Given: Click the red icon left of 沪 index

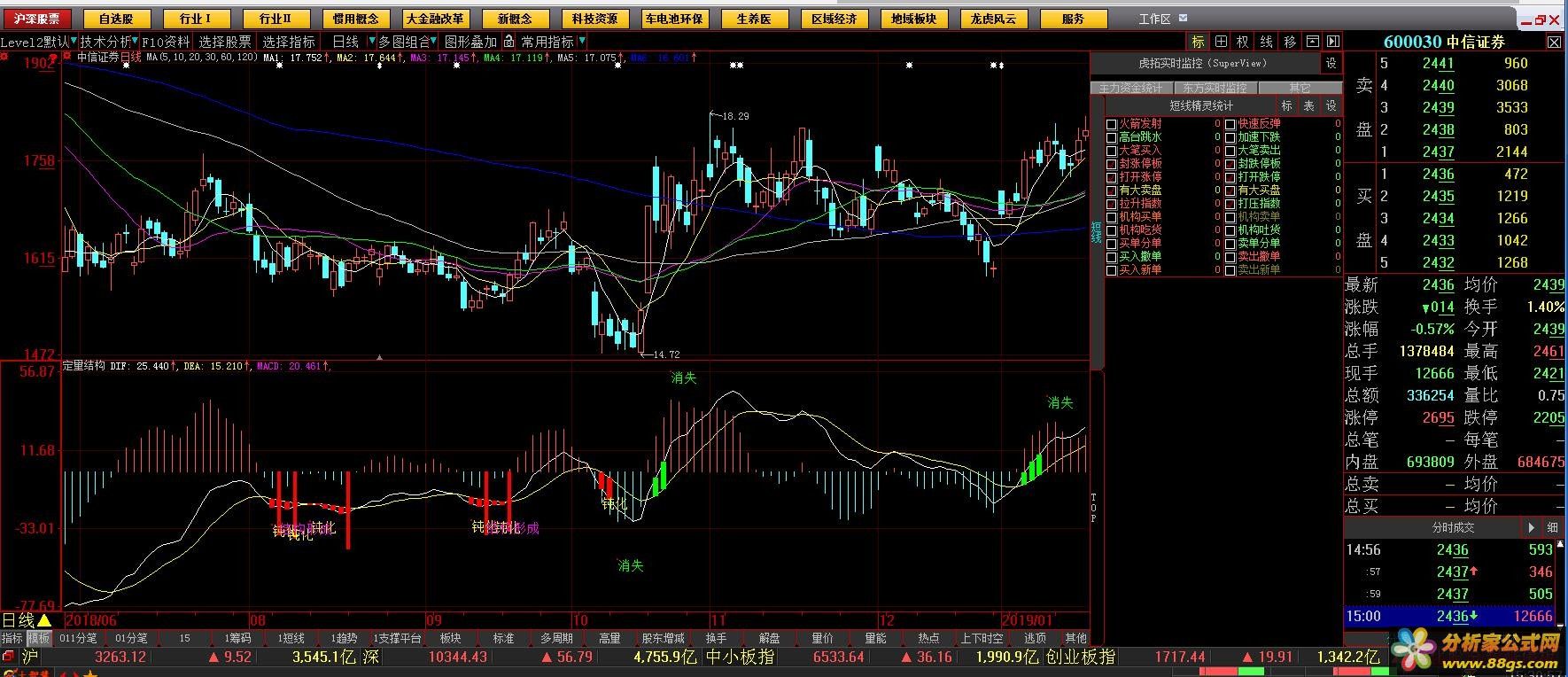Looking at the screenshot, I should 9,657.
